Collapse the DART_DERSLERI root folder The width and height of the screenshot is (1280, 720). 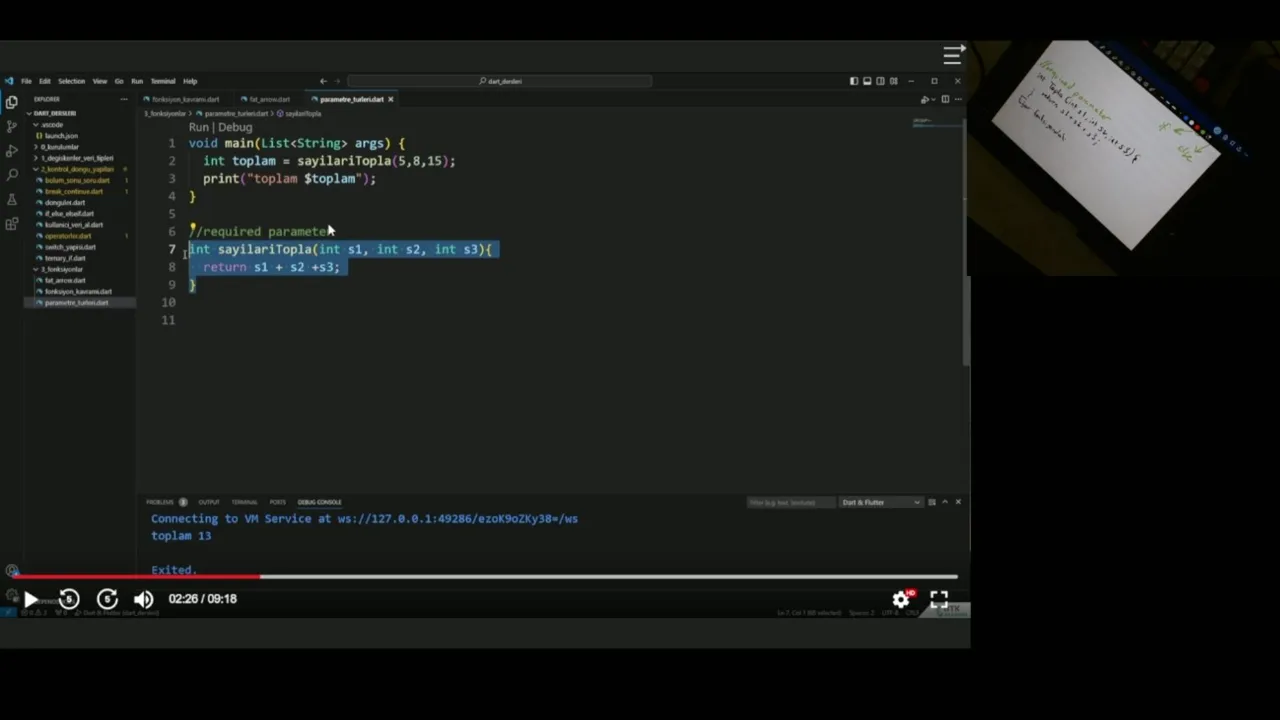[54, 113]
